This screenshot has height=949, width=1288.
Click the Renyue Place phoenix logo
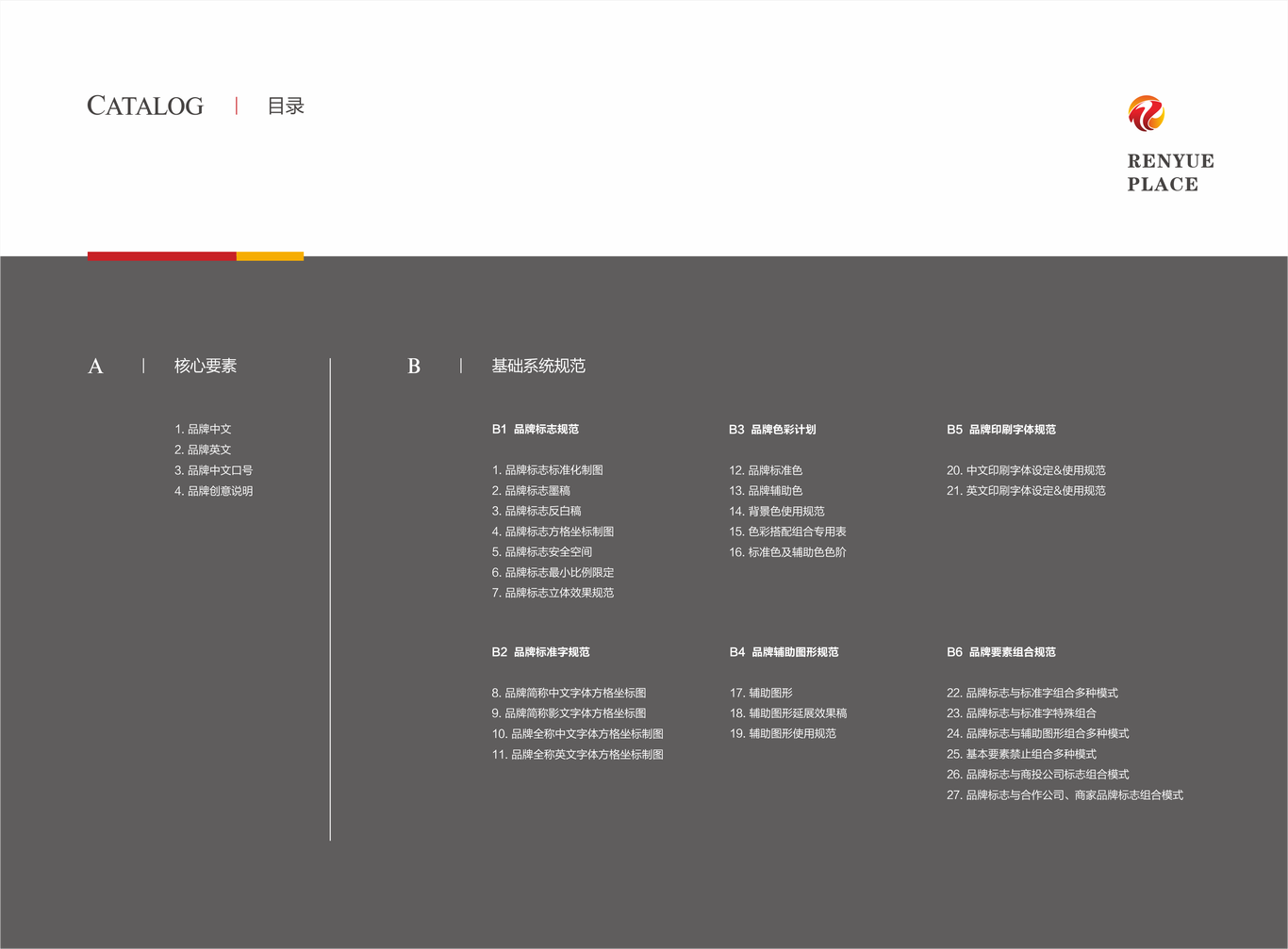(1147, 113)
